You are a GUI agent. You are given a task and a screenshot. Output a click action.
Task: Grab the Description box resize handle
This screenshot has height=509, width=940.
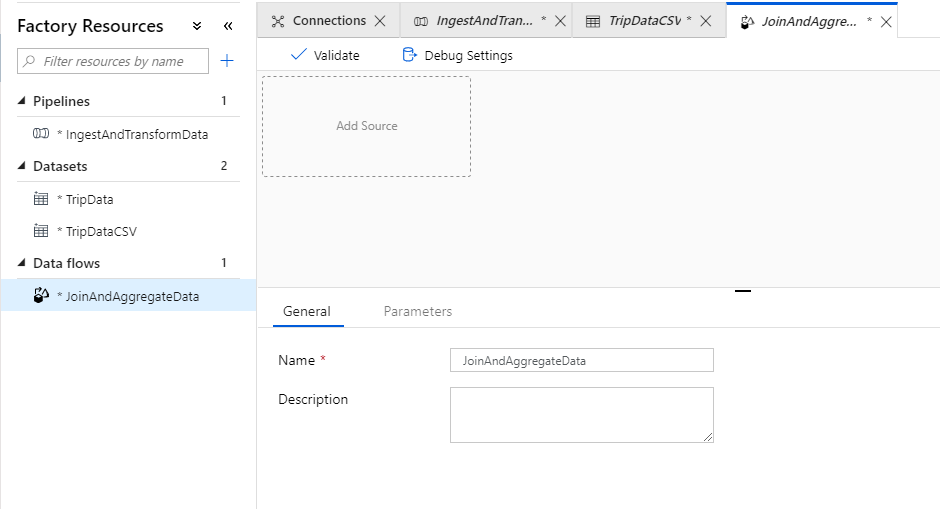[708, 437]
